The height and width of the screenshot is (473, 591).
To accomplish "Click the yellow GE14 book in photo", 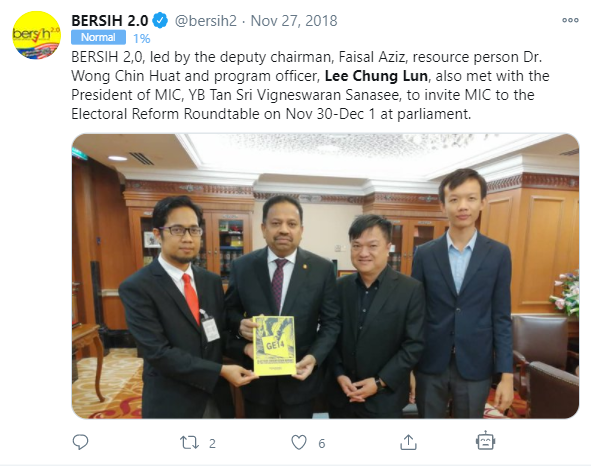I will [274, 346].
